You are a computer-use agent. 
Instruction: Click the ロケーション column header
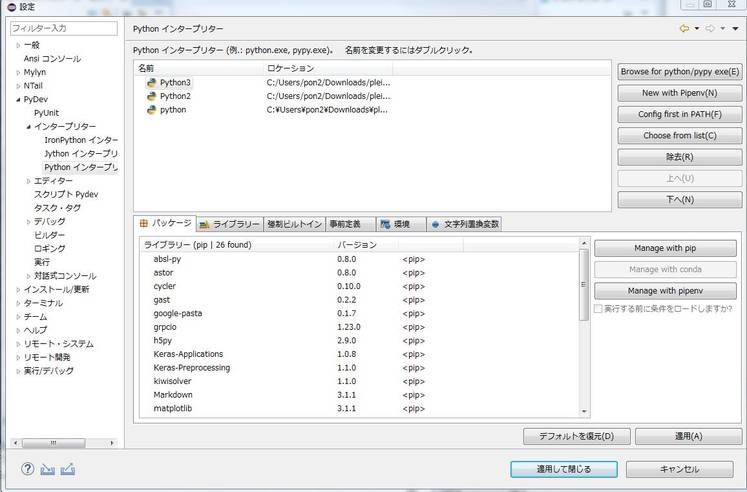328,69
